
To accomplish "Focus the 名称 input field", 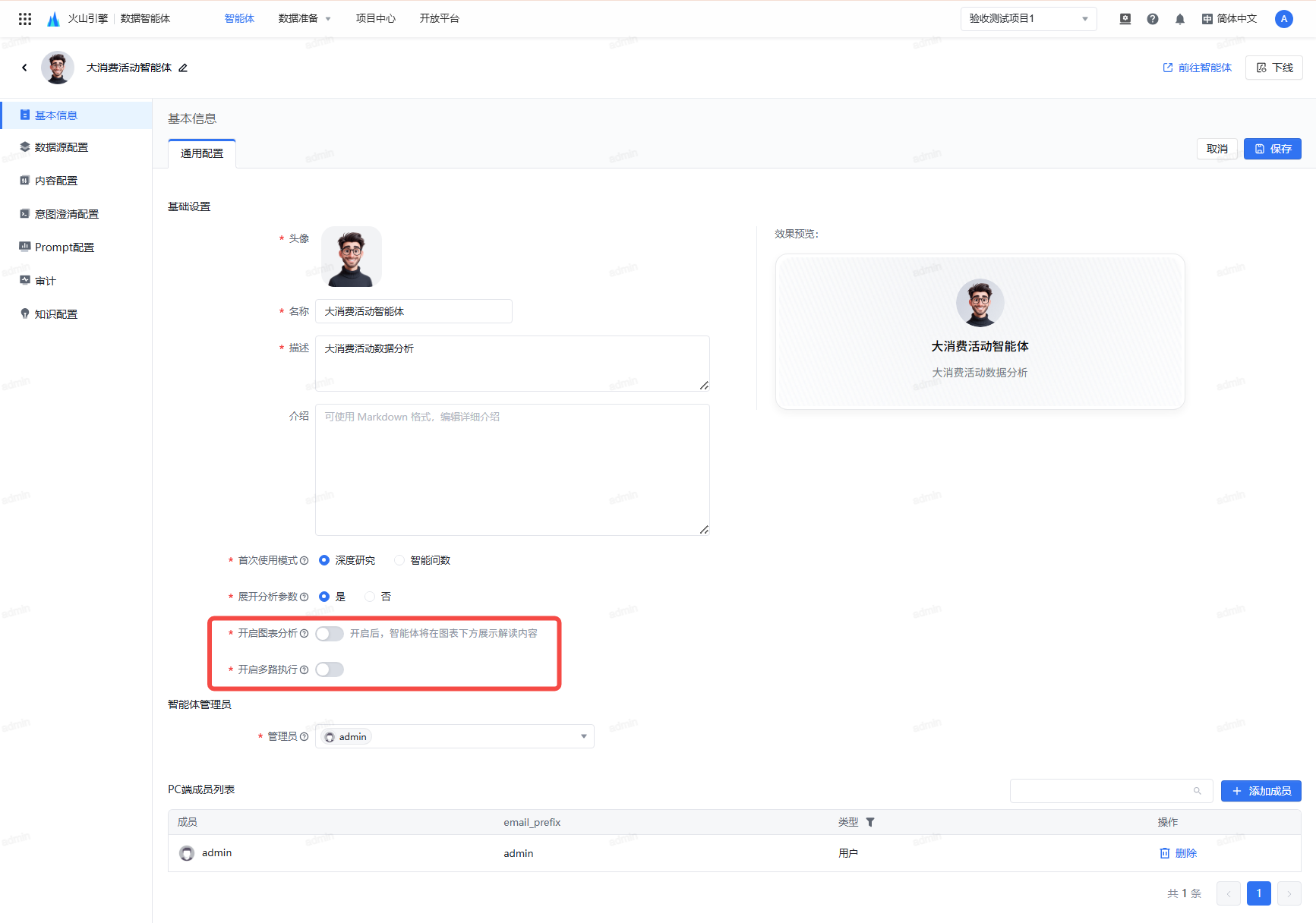I will point(414,311).
